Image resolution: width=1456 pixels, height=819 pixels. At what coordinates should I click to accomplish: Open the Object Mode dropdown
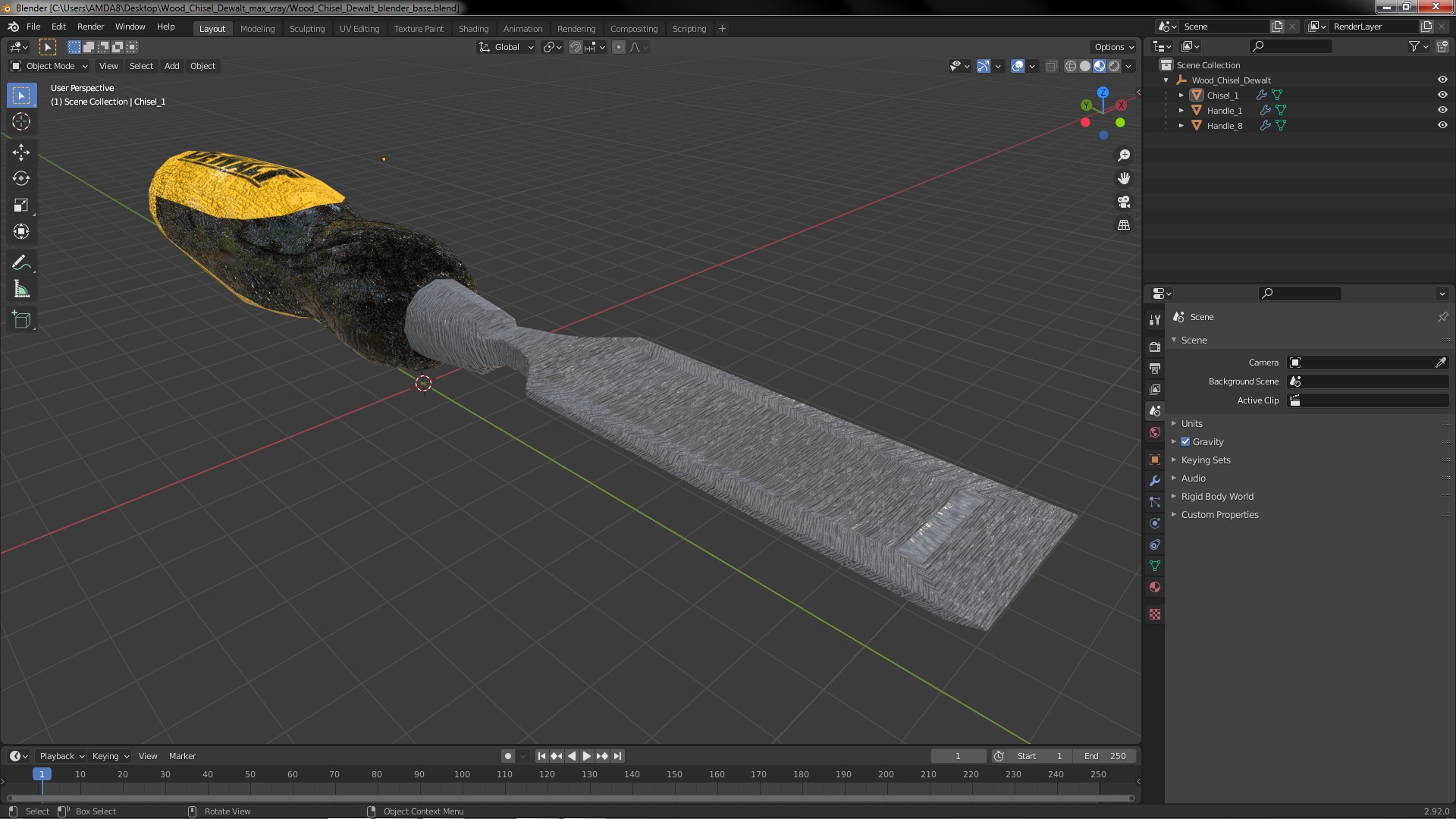[49, 66]
